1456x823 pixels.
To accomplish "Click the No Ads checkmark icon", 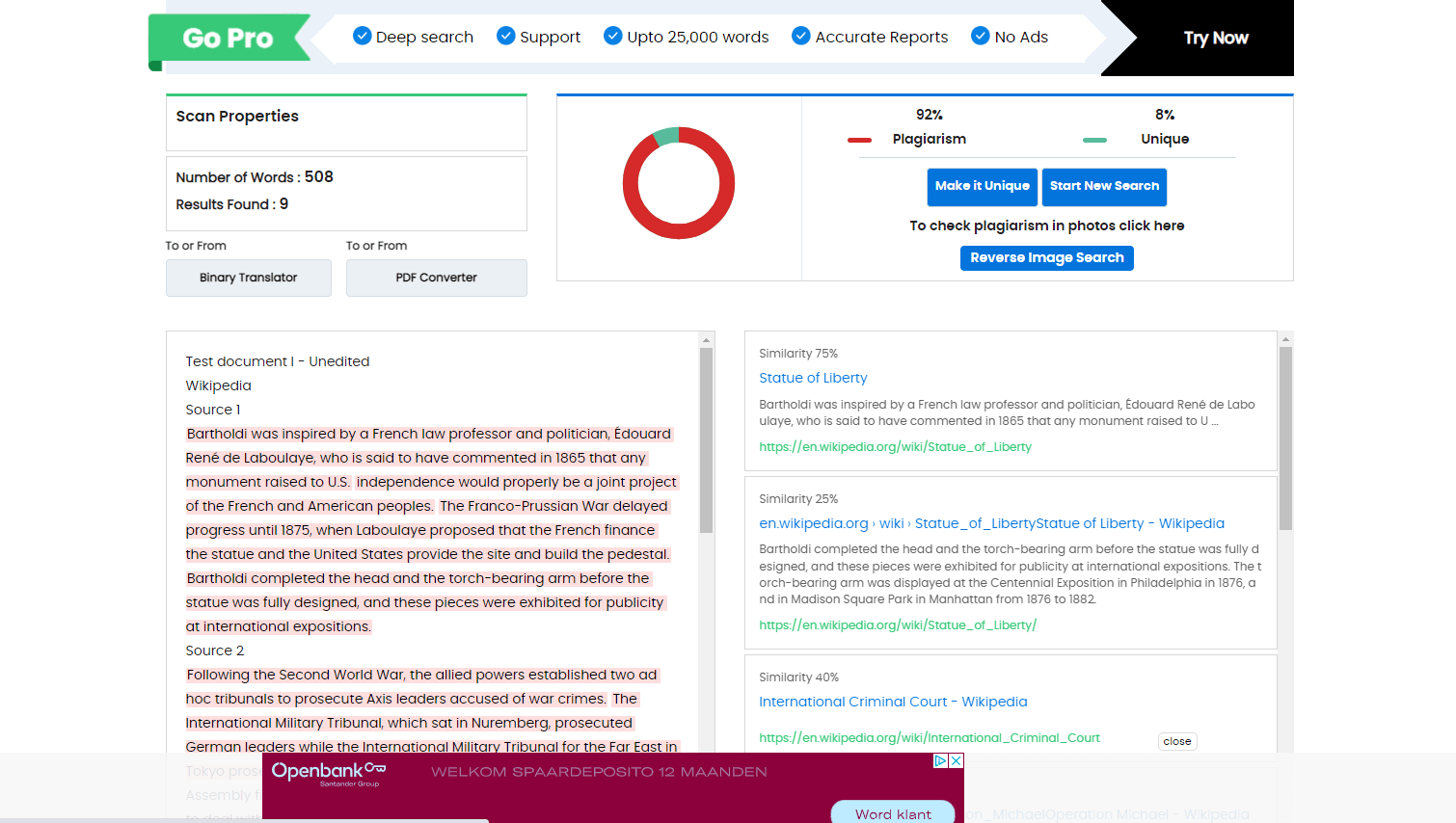I will 981,36.
